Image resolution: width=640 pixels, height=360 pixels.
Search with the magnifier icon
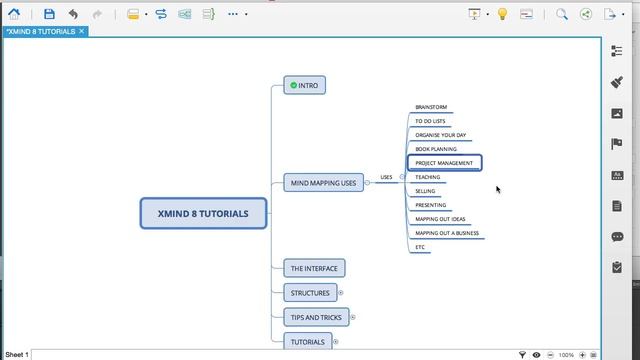(562, 14)
